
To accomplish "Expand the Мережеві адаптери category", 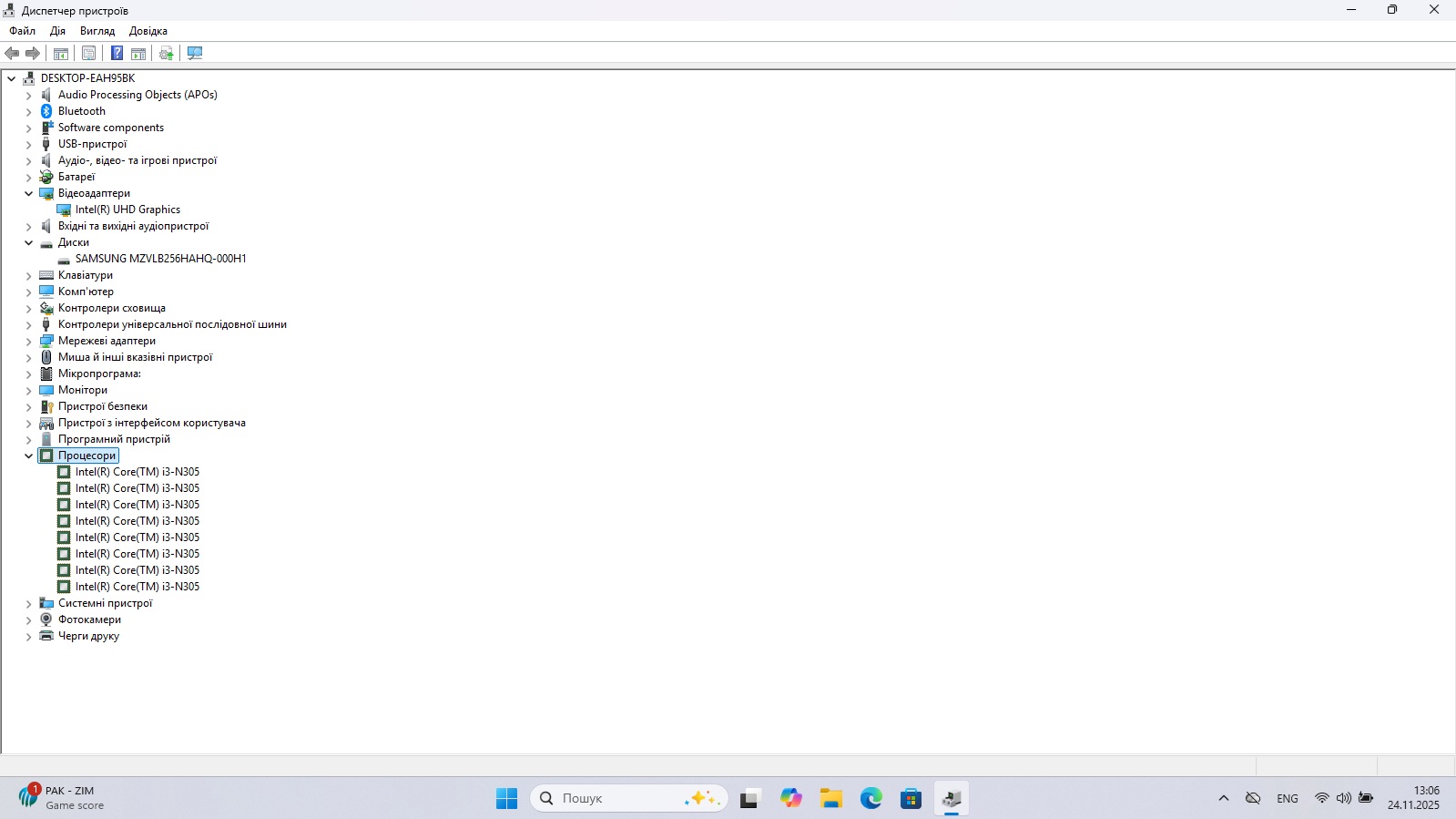I will pyautogui.click(x=28, y=341).
